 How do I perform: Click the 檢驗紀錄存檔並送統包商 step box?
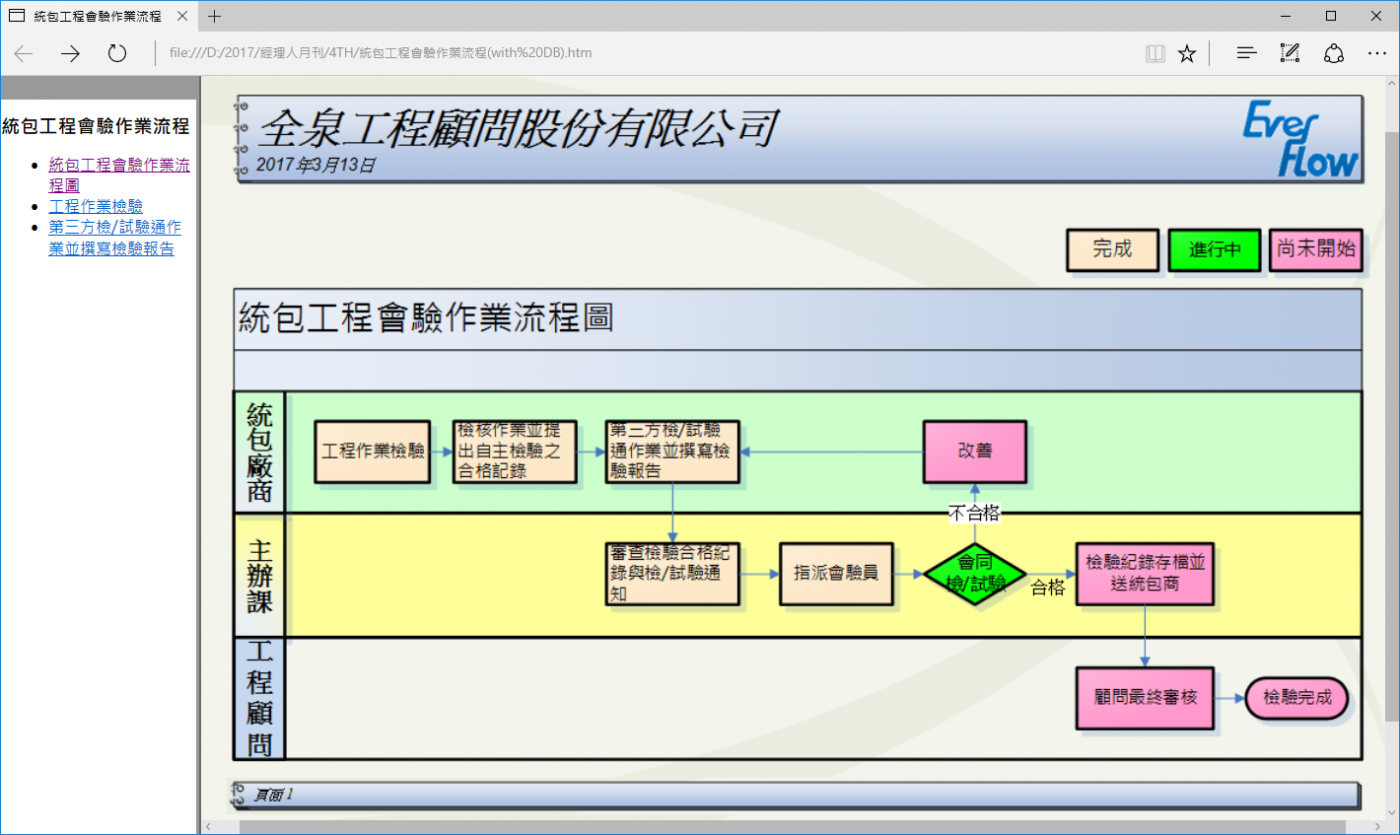click(1144, 574)
